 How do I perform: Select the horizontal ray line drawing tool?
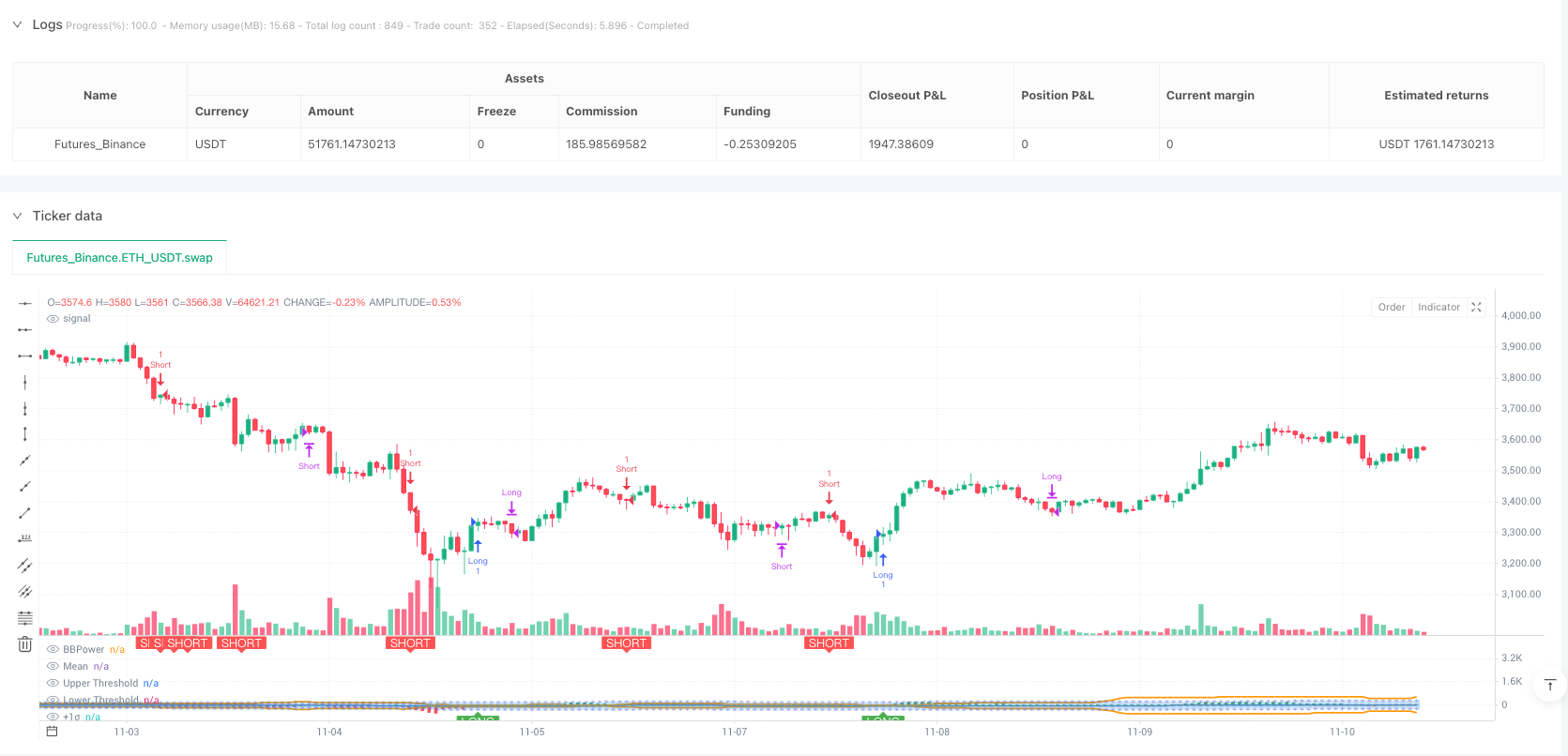25,330
